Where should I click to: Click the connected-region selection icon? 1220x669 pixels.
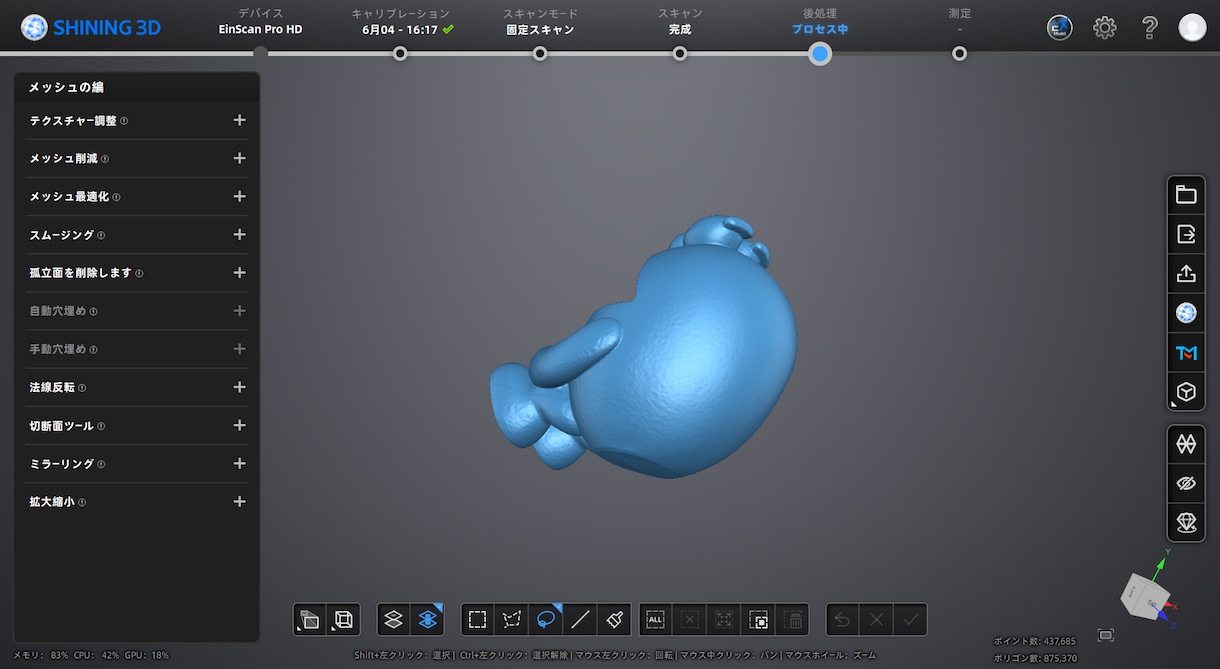[724, 620]
